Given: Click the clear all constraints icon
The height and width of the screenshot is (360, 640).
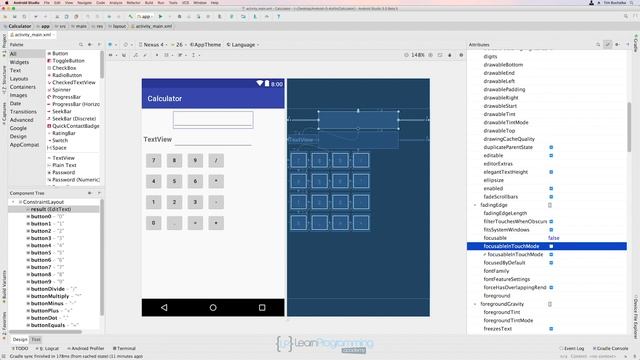Looking at the screenshot, I should [136, 55].
